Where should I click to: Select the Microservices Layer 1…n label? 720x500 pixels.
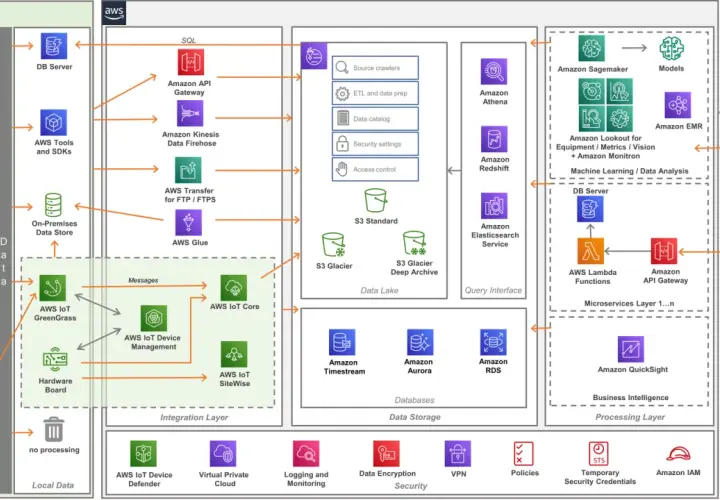(629, 303)
